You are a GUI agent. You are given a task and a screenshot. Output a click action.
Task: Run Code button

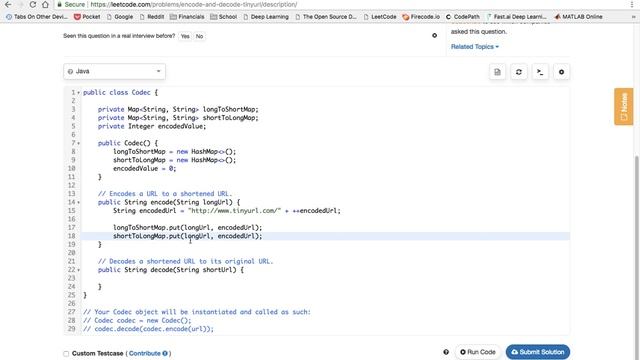[478, 352]
